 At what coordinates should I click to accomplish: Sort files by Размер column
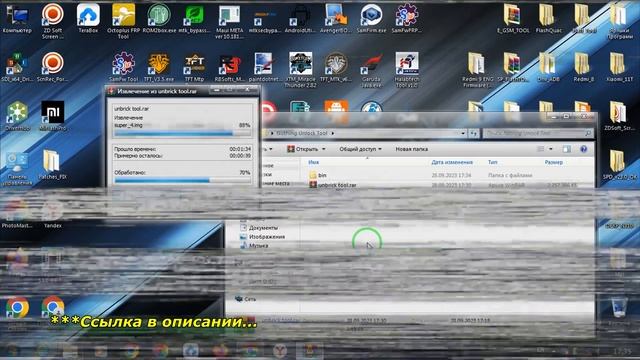pos(553,162)
